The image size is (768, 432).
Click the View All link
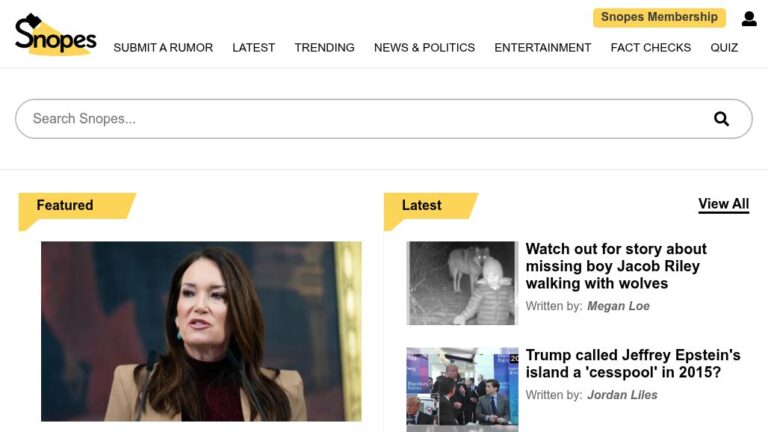[723, 204]
